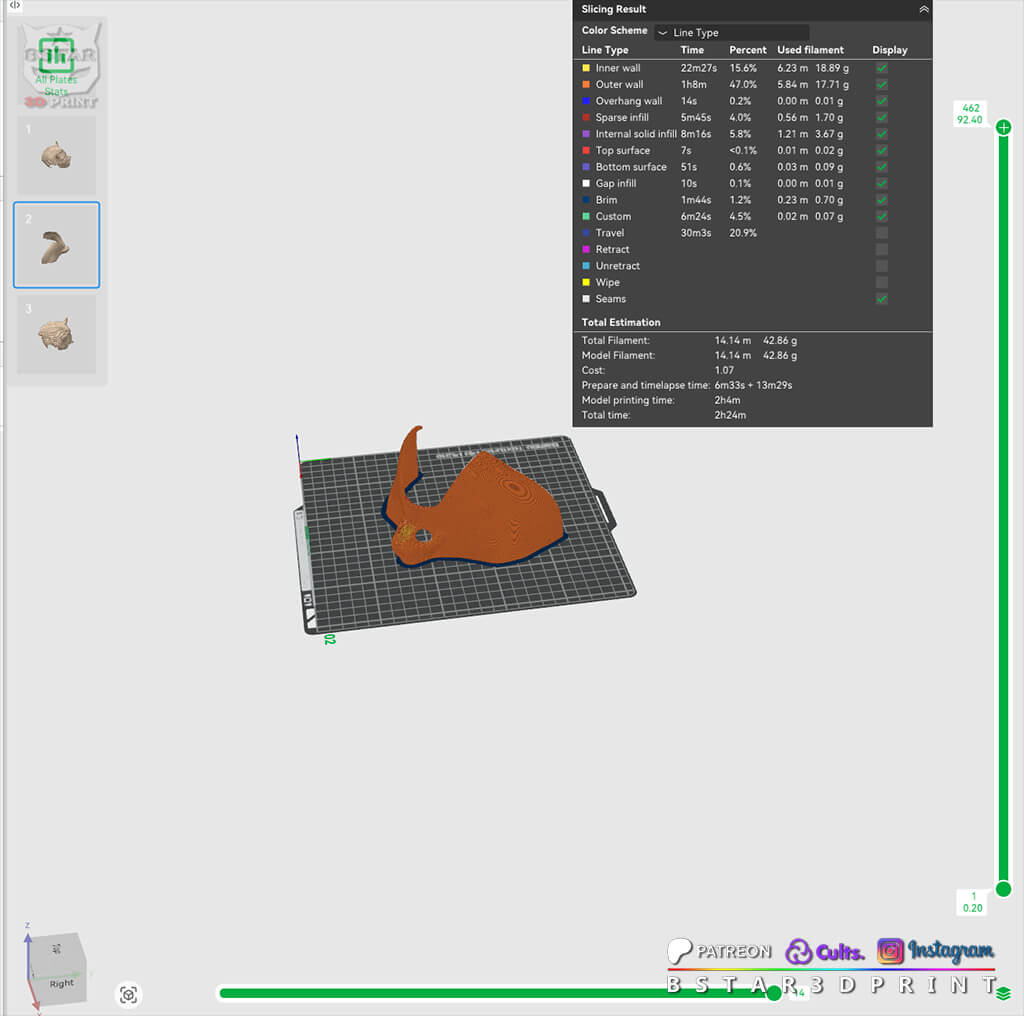Viewport: 1024px width, 1016px height.
Task: Enable Unretract display checkbox
Action: (882, 266)
